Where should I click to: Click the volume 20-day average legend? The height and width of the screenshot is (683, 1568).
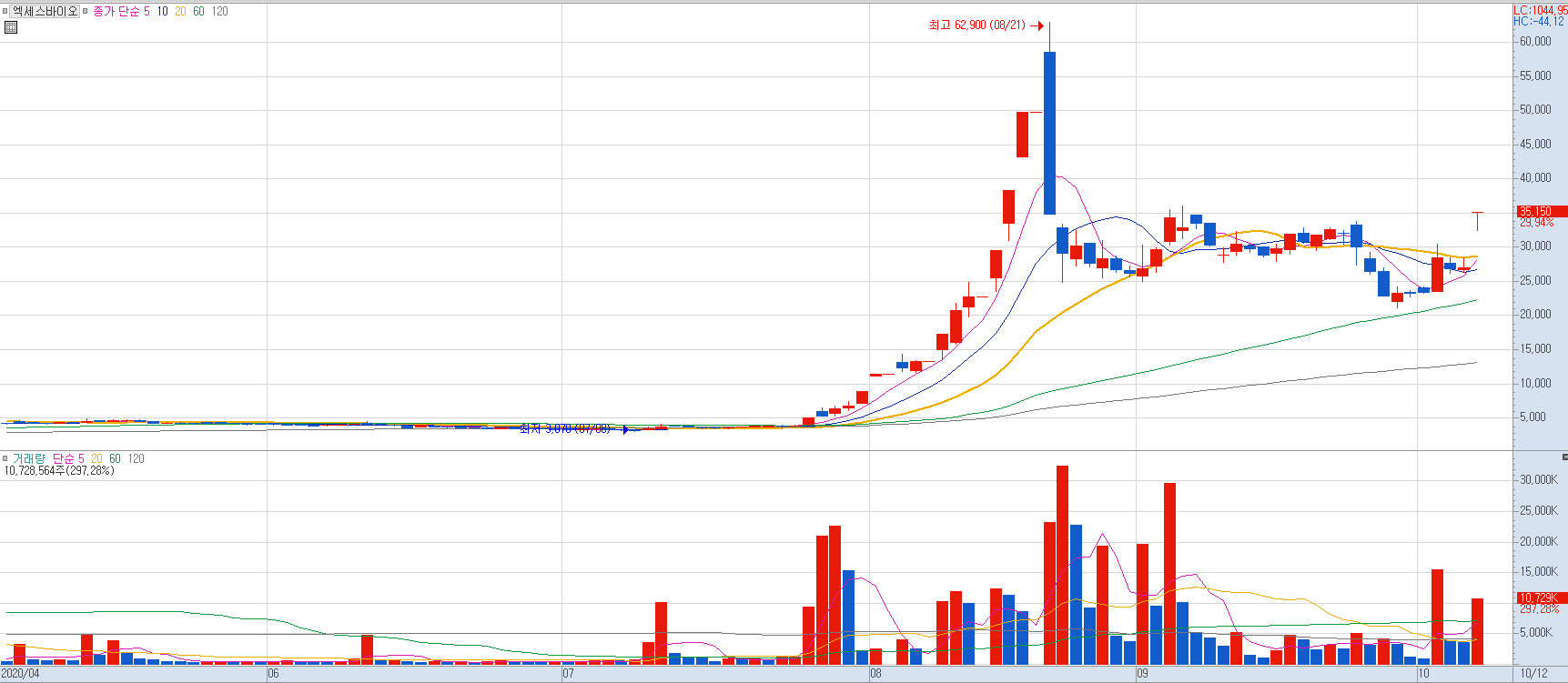pos(96,458)
